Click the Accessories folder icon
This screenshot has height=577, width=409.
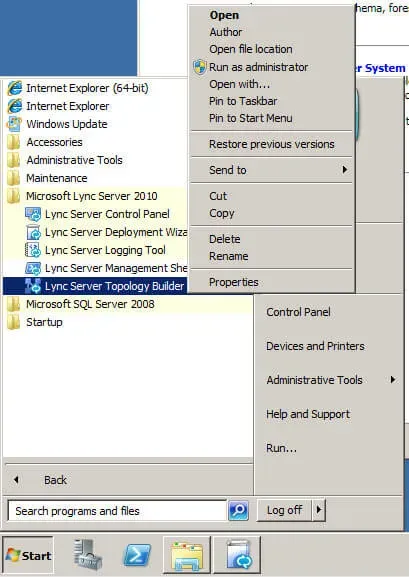pos(14,142)
